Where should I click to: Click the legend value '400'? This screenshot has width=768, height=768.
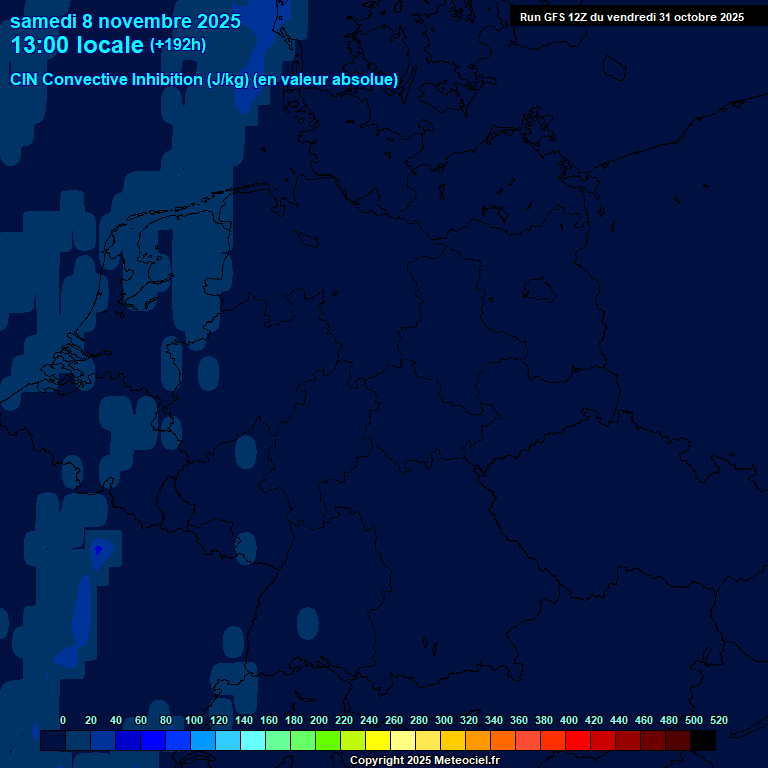[x=569, y=720]
